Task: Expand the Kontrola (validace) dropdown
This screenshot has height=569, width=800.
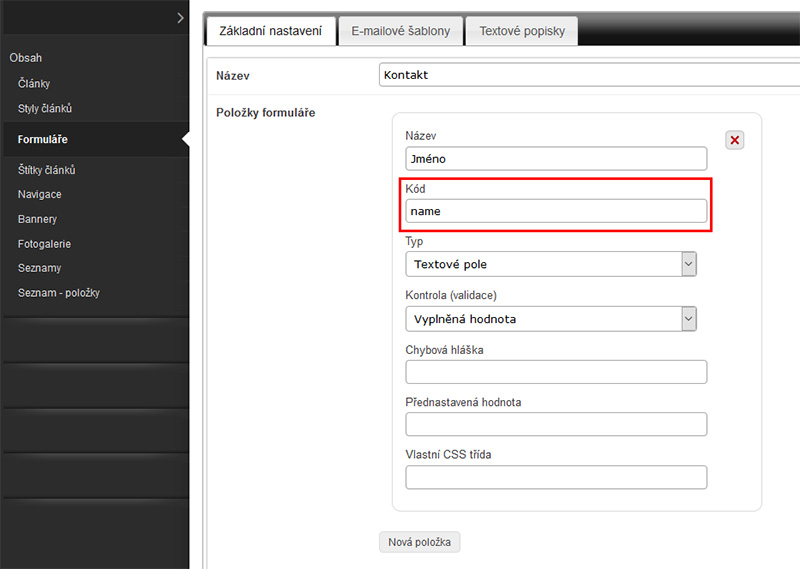Action: point(551,319)
